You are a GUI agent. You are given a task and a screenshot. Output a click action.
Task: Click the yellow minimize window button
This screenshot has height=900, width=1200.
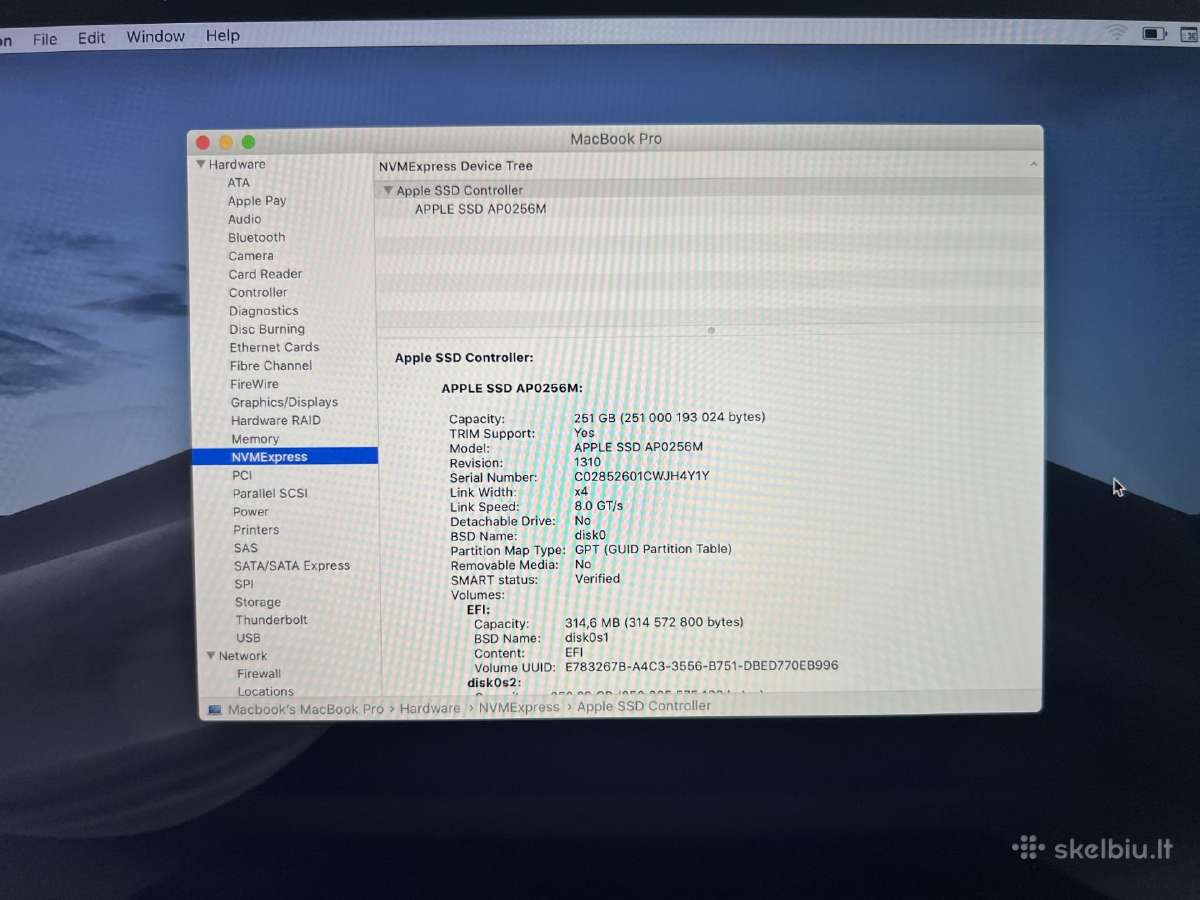point(225,143)
